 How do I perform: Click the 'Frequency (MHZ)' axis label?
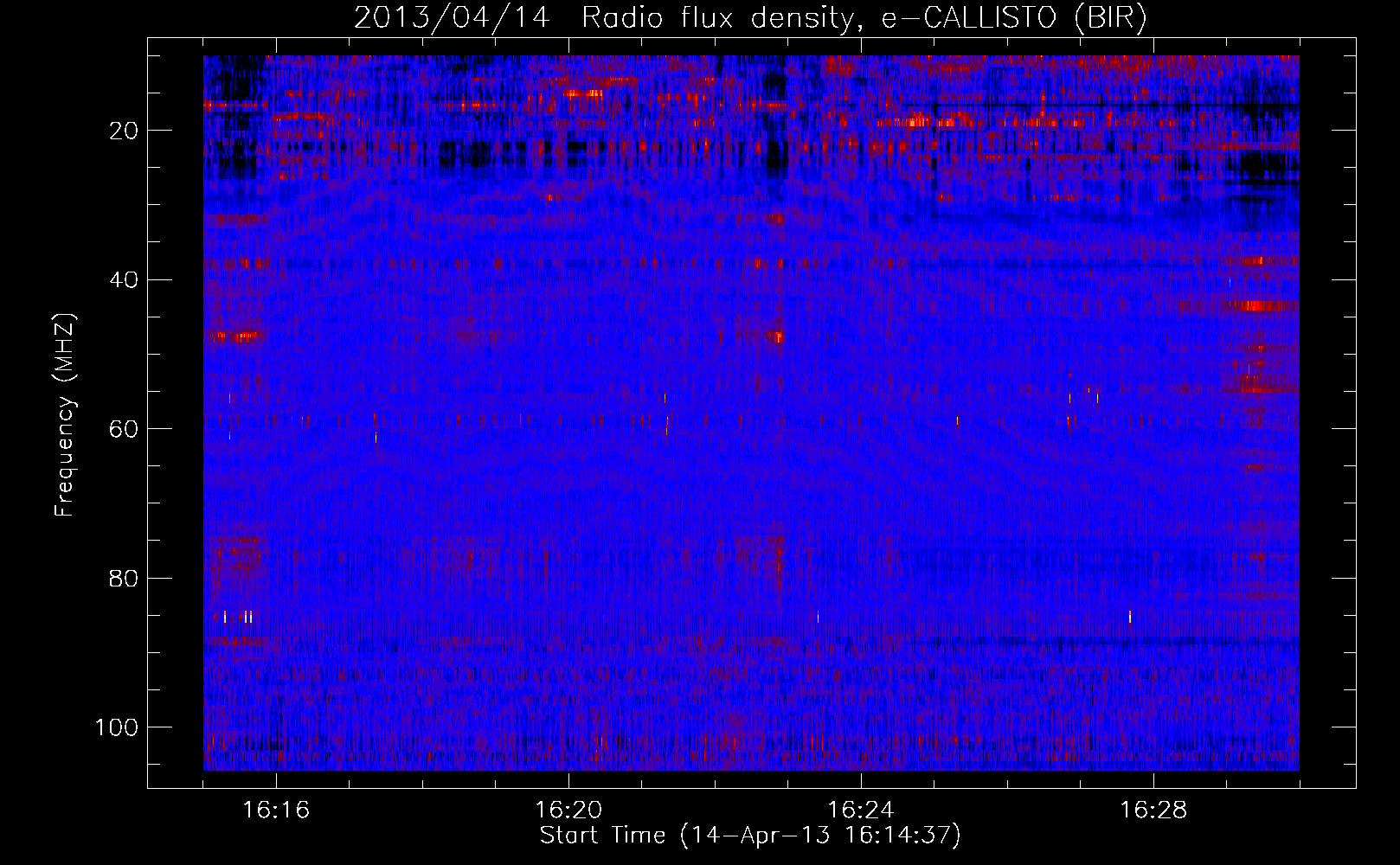pos(65,414)
